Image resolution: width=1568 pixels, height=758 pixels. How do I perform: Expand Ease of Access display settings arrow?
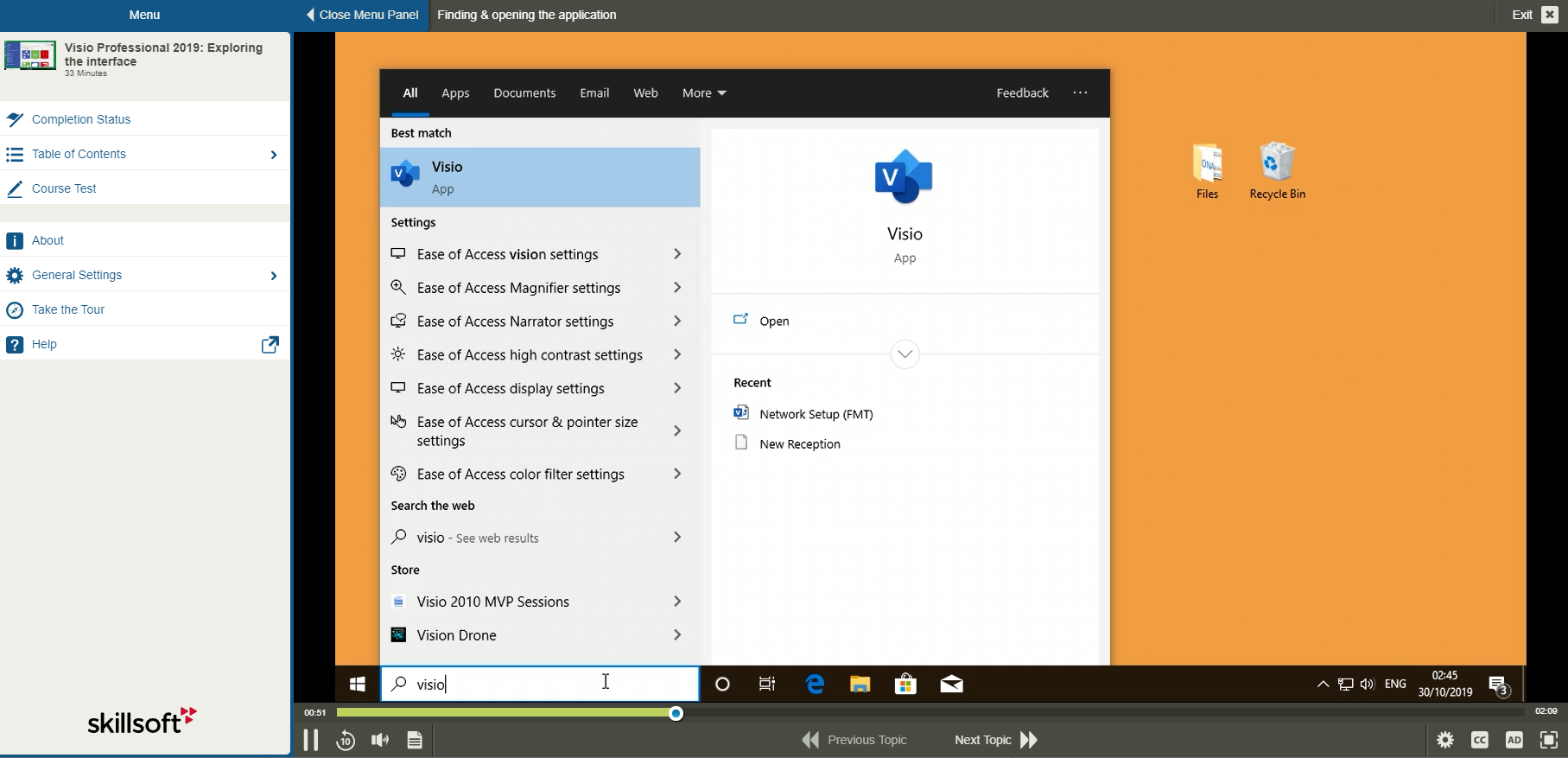coord(677,389)
